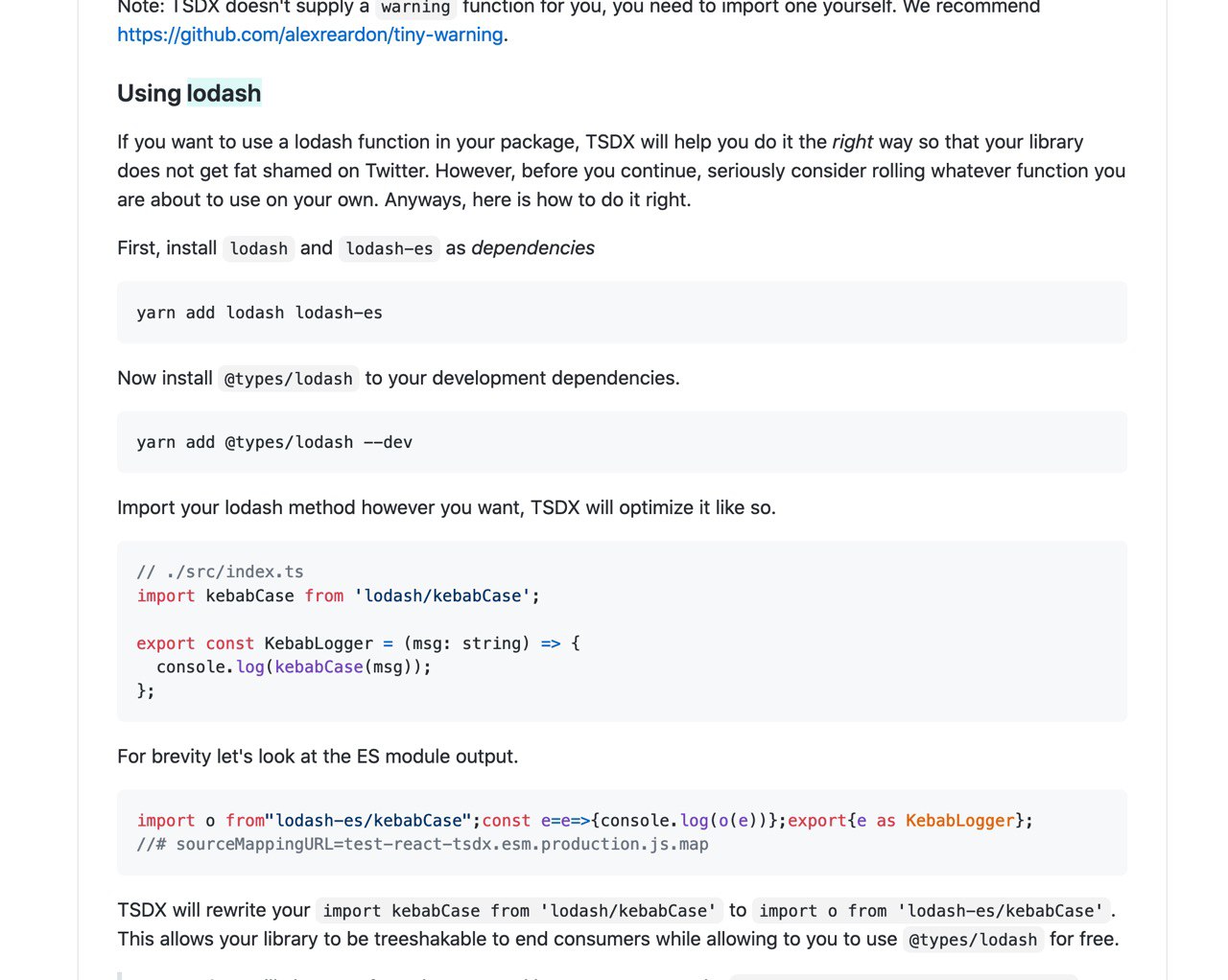Click the closing '};' code line
The width and height of the screenshot is (1228, 980).
146,690
